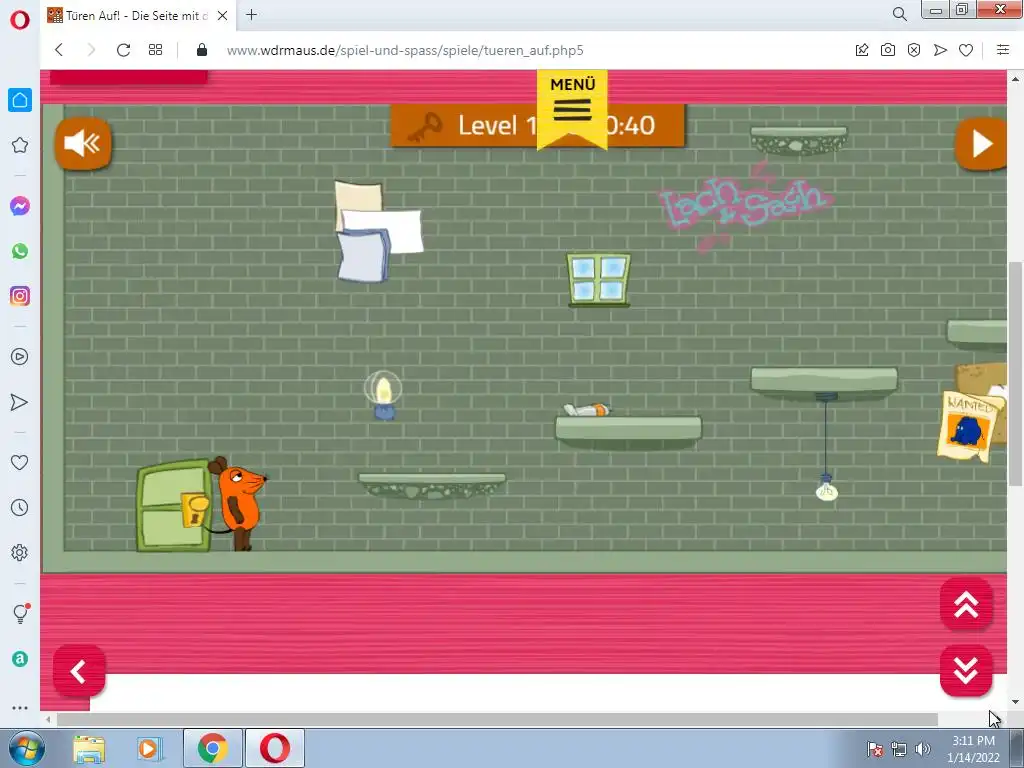The image size is (1024, 768).
Task: Click the Action Center flag icon
Action: coord(875,749)
